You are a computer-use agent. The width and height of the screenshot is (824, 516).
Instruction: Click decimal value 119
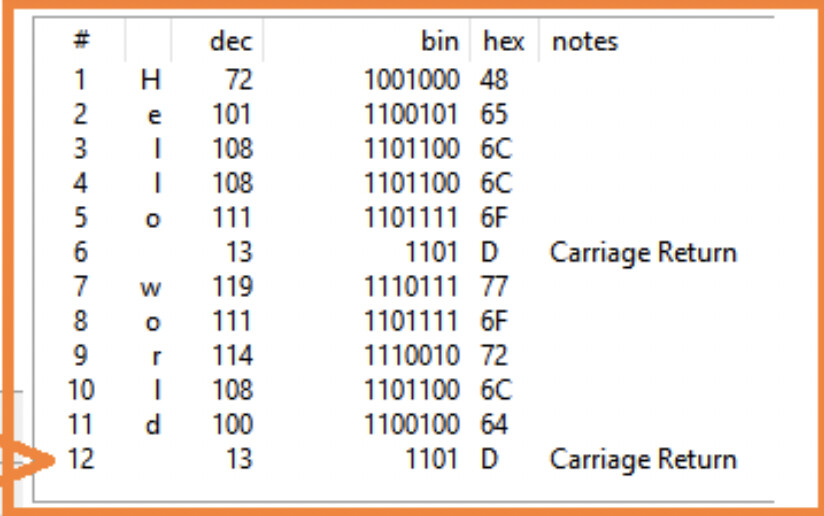232,288
